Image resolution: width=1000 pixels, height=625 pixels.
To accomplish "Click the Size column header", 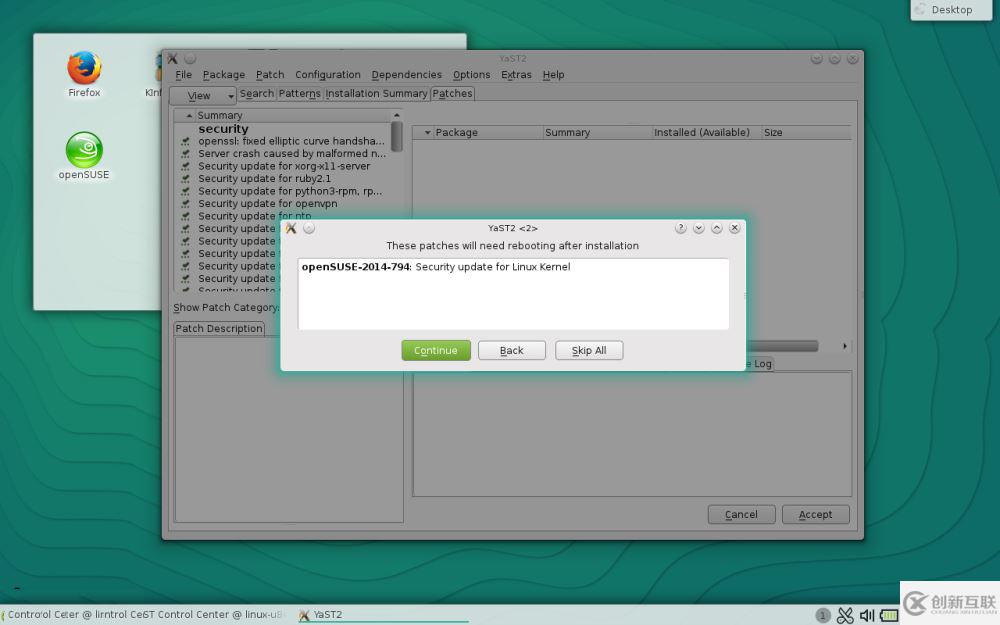I will (806, 133).
